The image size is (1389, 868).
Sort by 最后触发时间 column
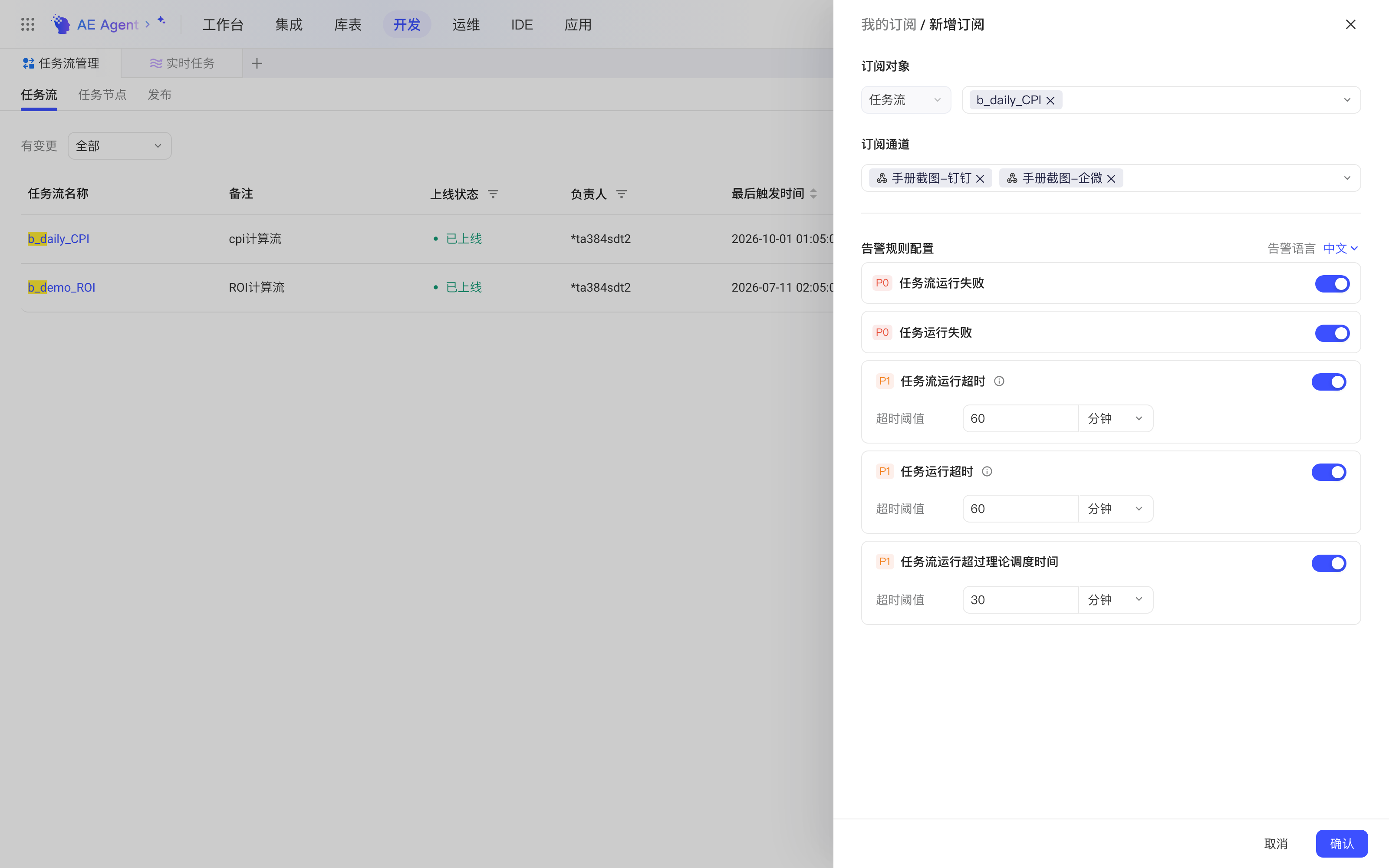[x=813, y=194]
